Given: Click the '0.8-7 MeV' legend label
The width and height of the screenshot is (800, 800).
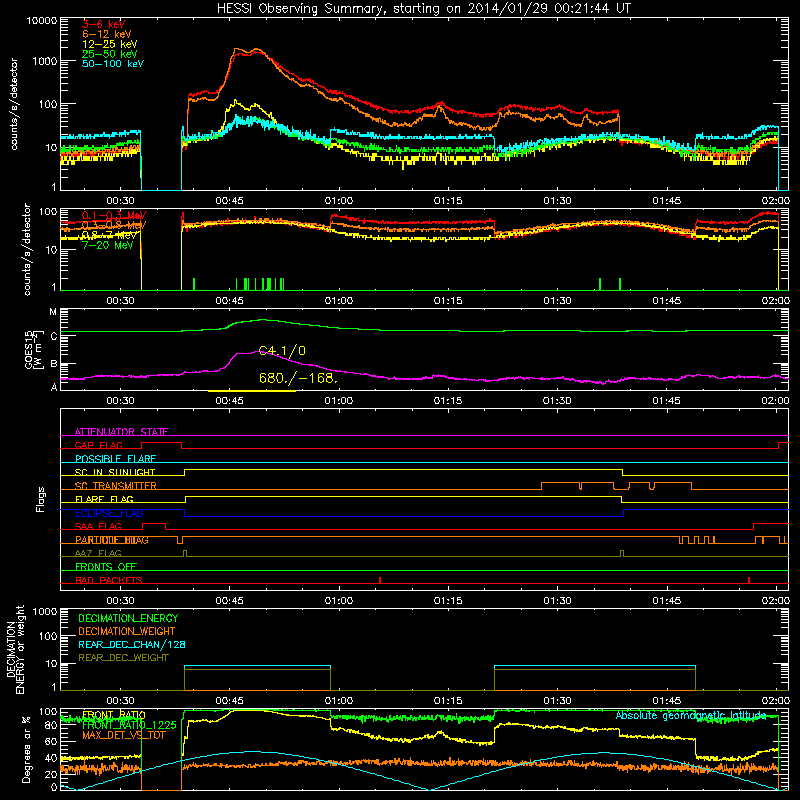Looking at the screenshot, I should click(108, 235).
